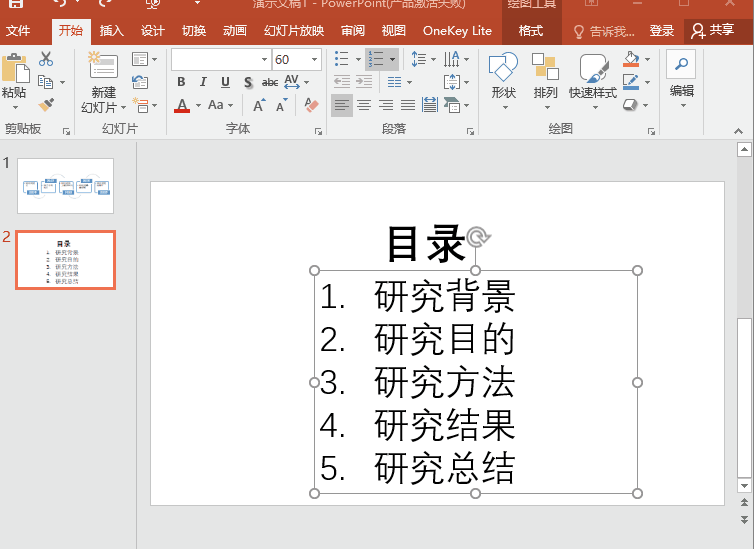The height and width of the screenshot is (549, 754).
Task: Switch to the 插入 ribbon tab
Action: click(112, 31)
